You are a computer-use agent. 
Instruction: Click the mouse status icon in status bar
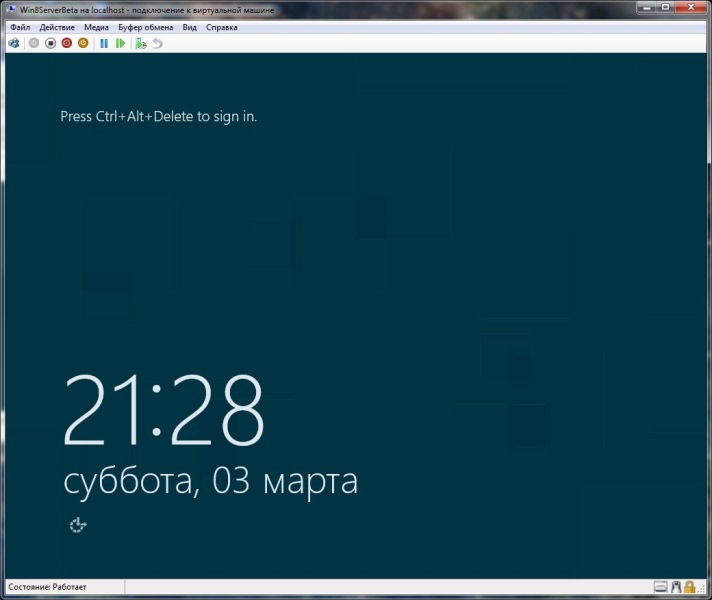pyautogui.click(x=676, y=587)
